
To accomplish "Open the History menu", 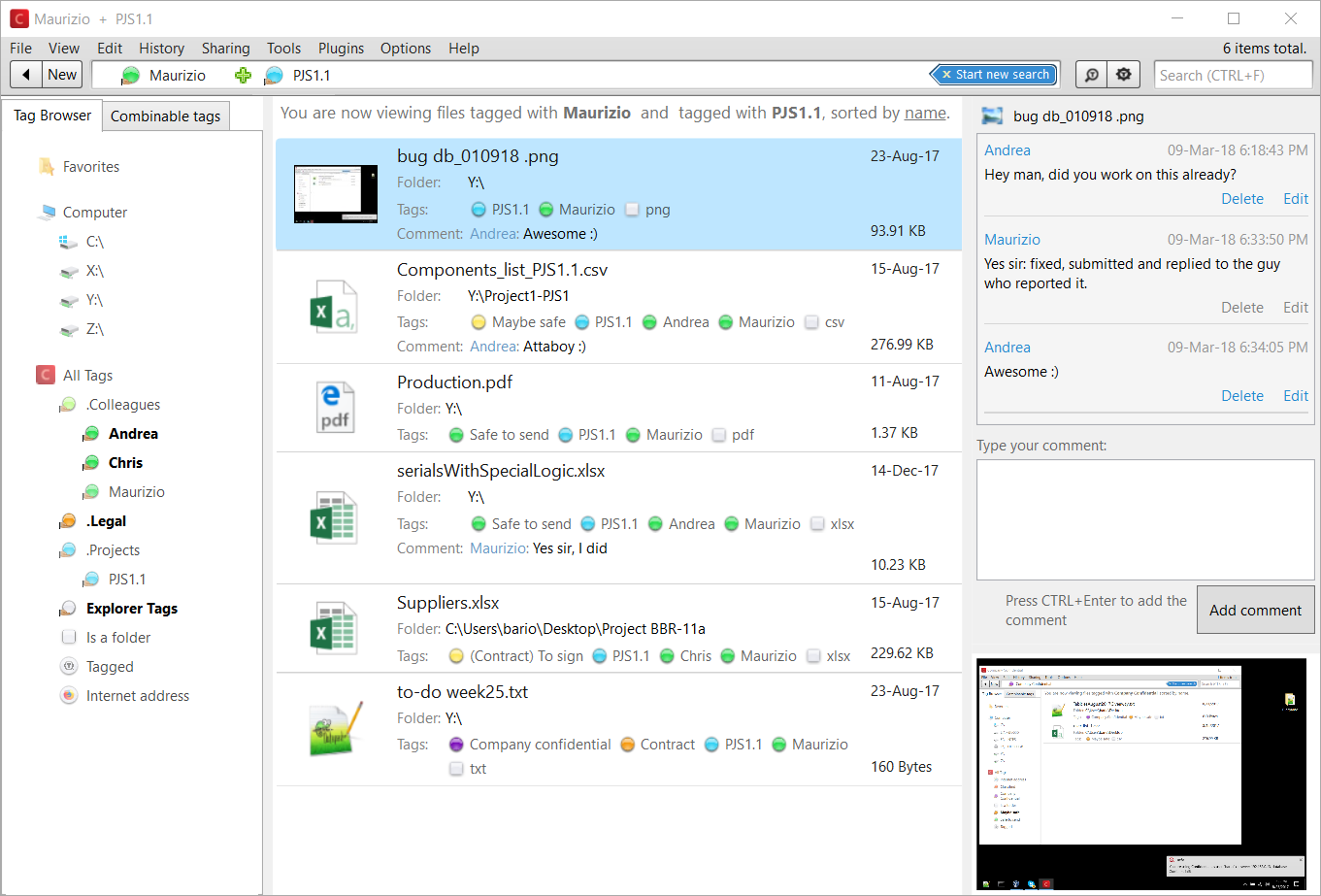I will click(161, 49).
